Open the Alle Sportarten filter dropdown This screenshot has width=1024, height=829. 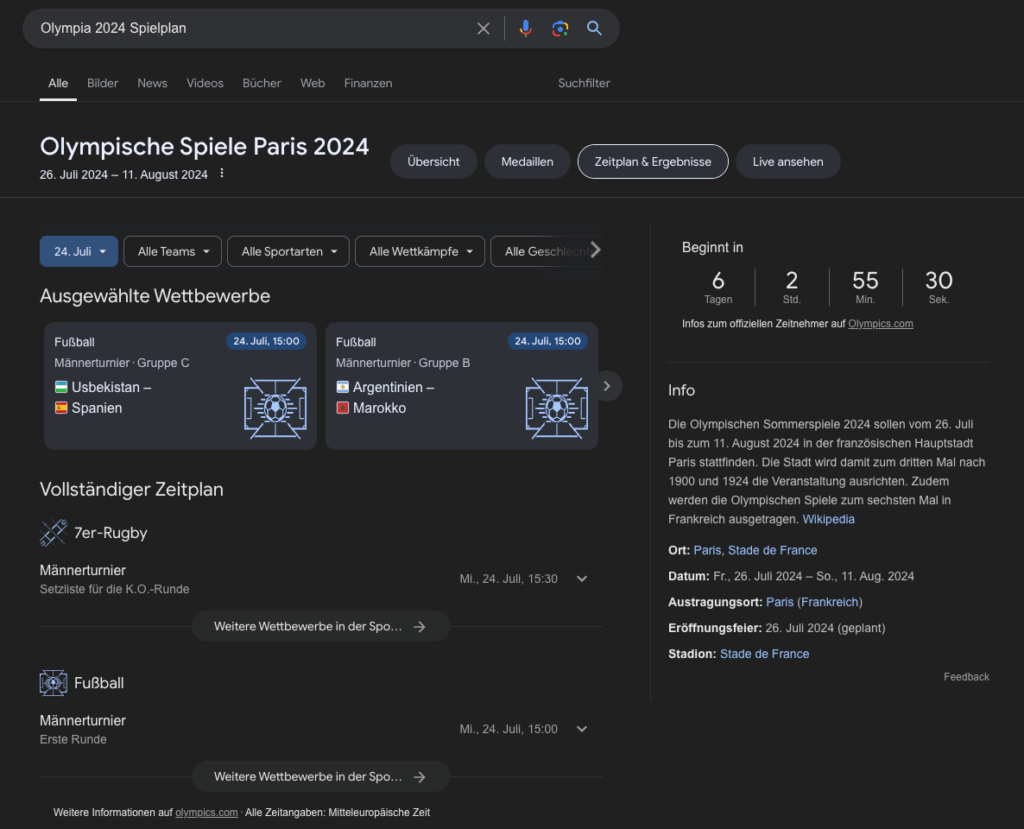pyautogui.click(x=289, y=252)
